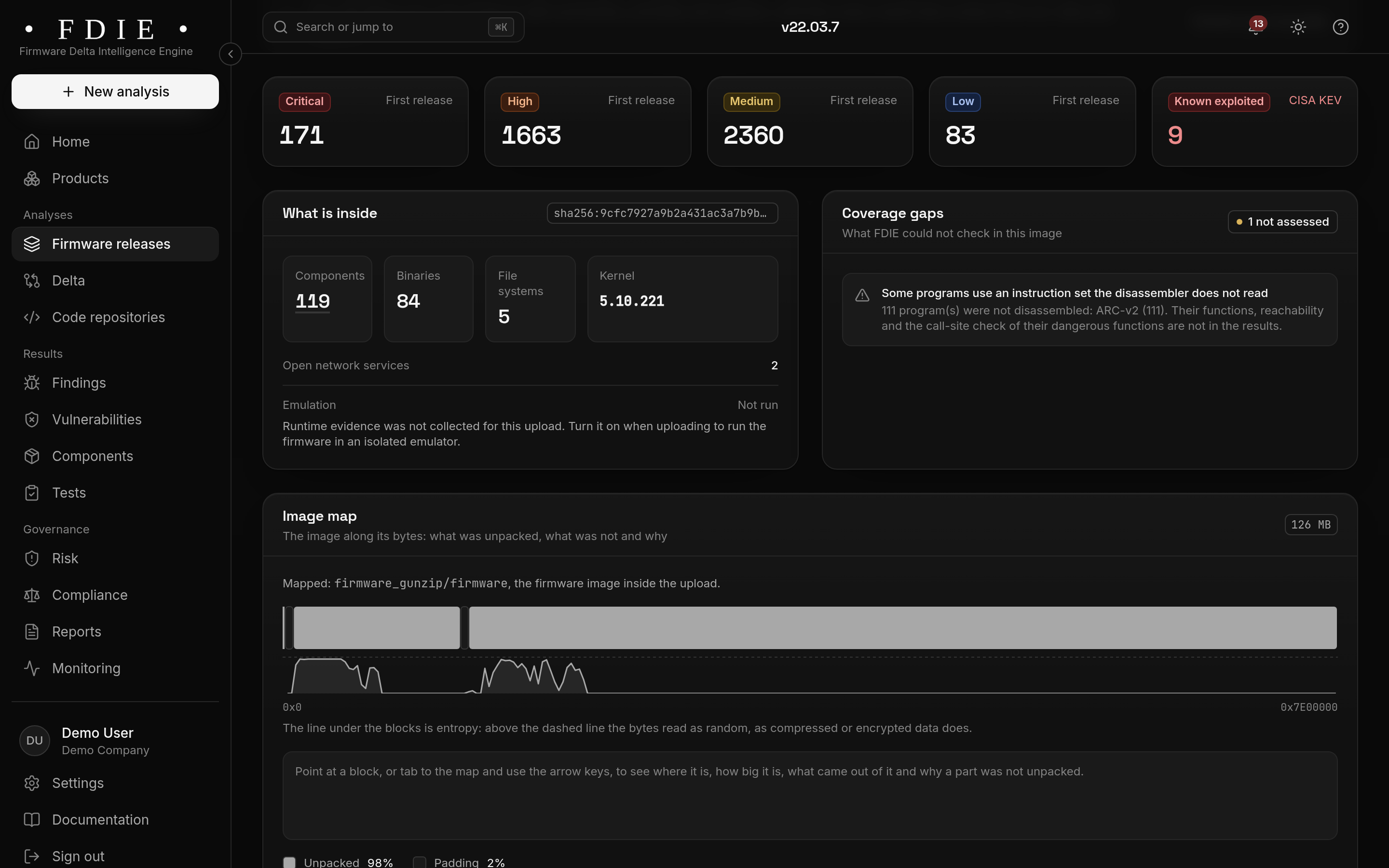The height and width of the screenshot is (868, 1389).
Task: Open the Known exploited card showing 9
Action: point(1254,121)
